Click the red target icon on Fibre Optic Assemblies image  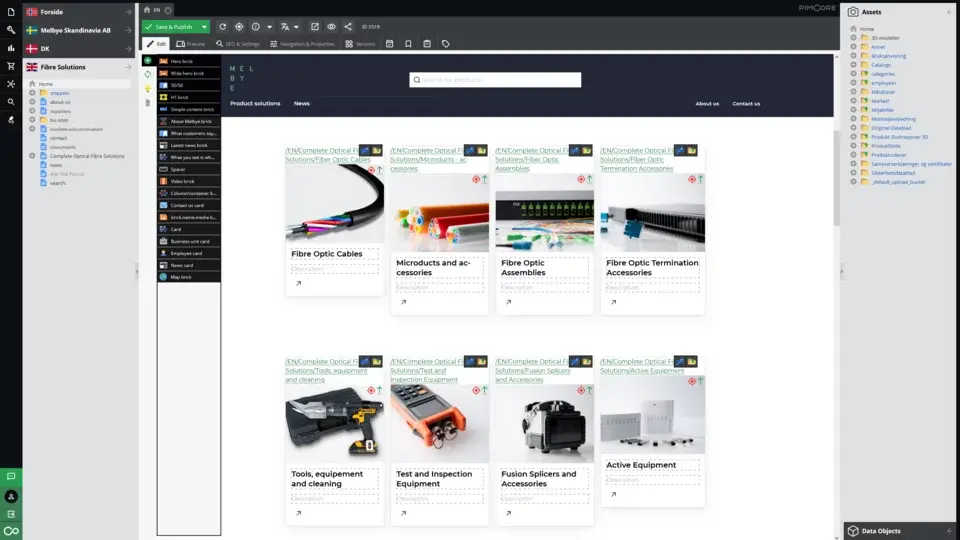581,179
